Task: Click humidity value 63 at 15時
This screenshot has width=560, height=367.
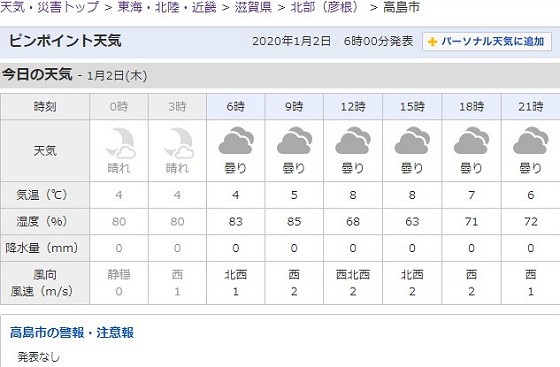Action: 412,222
